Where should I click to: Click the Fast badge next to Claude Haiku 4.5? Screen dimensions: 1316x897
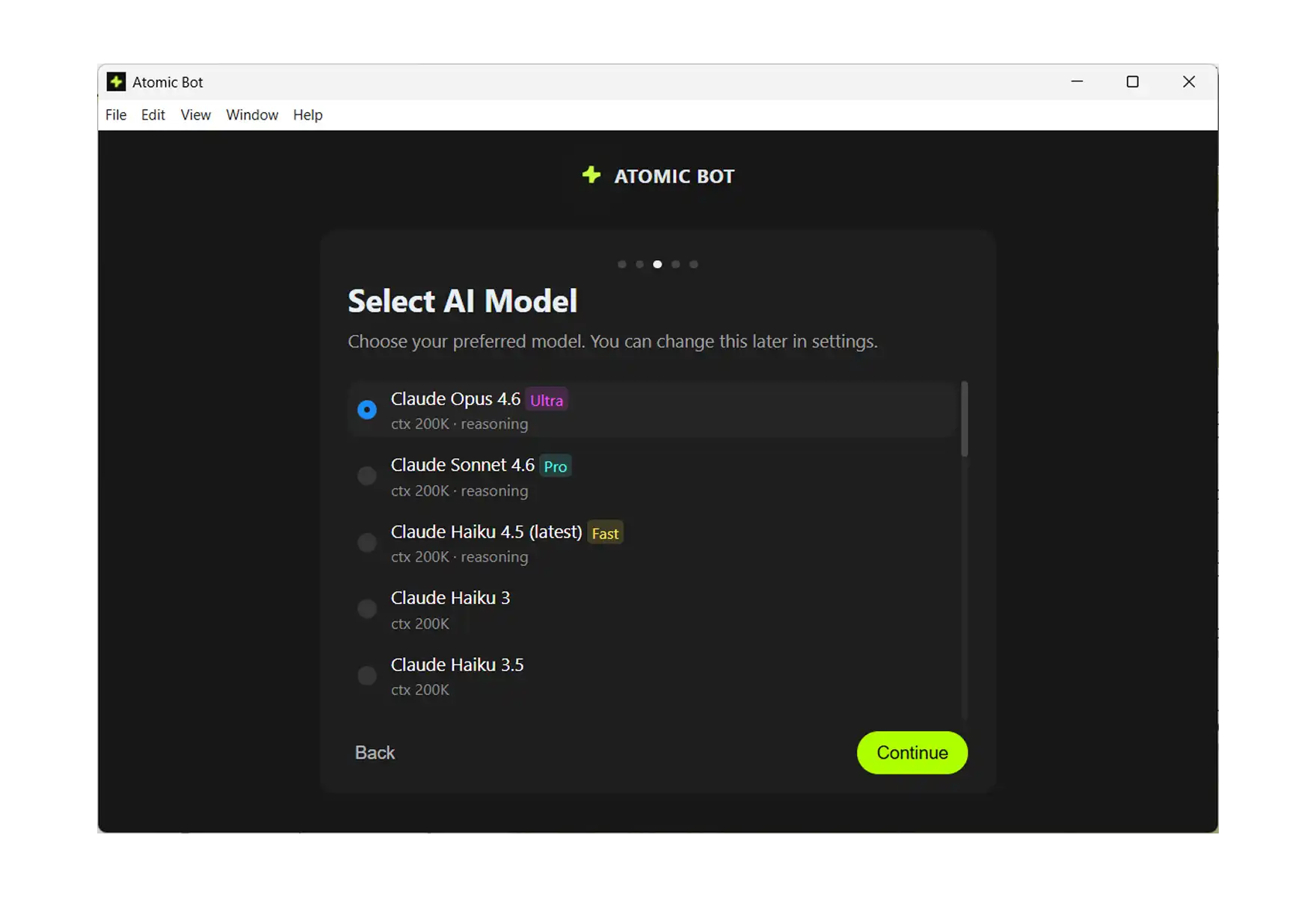(x=606, y=533)
